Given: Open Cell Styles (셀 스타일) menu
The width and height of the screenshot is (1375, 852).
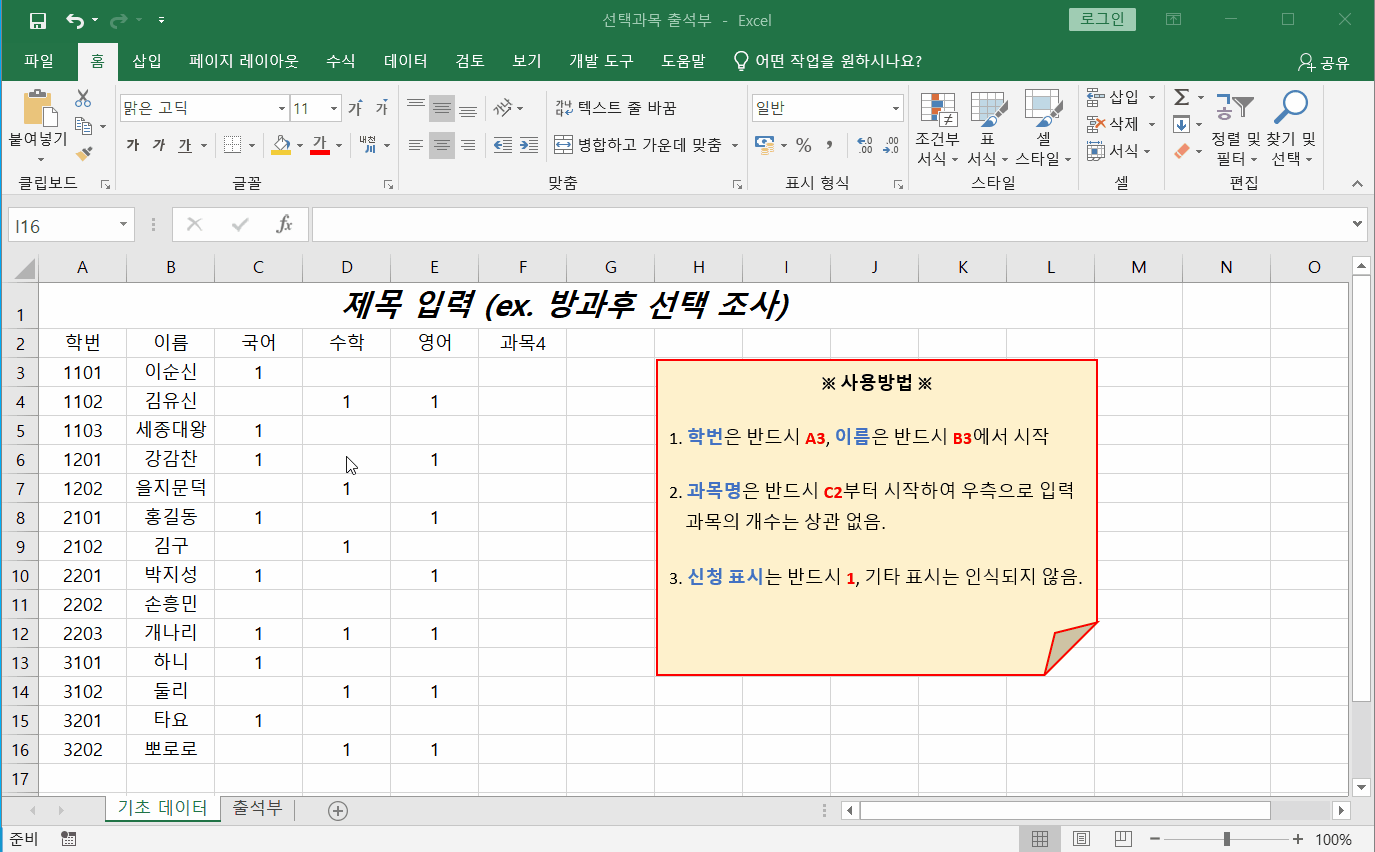Looking at the screenshot, I should pyautogui.click(x=1043, y=128).
